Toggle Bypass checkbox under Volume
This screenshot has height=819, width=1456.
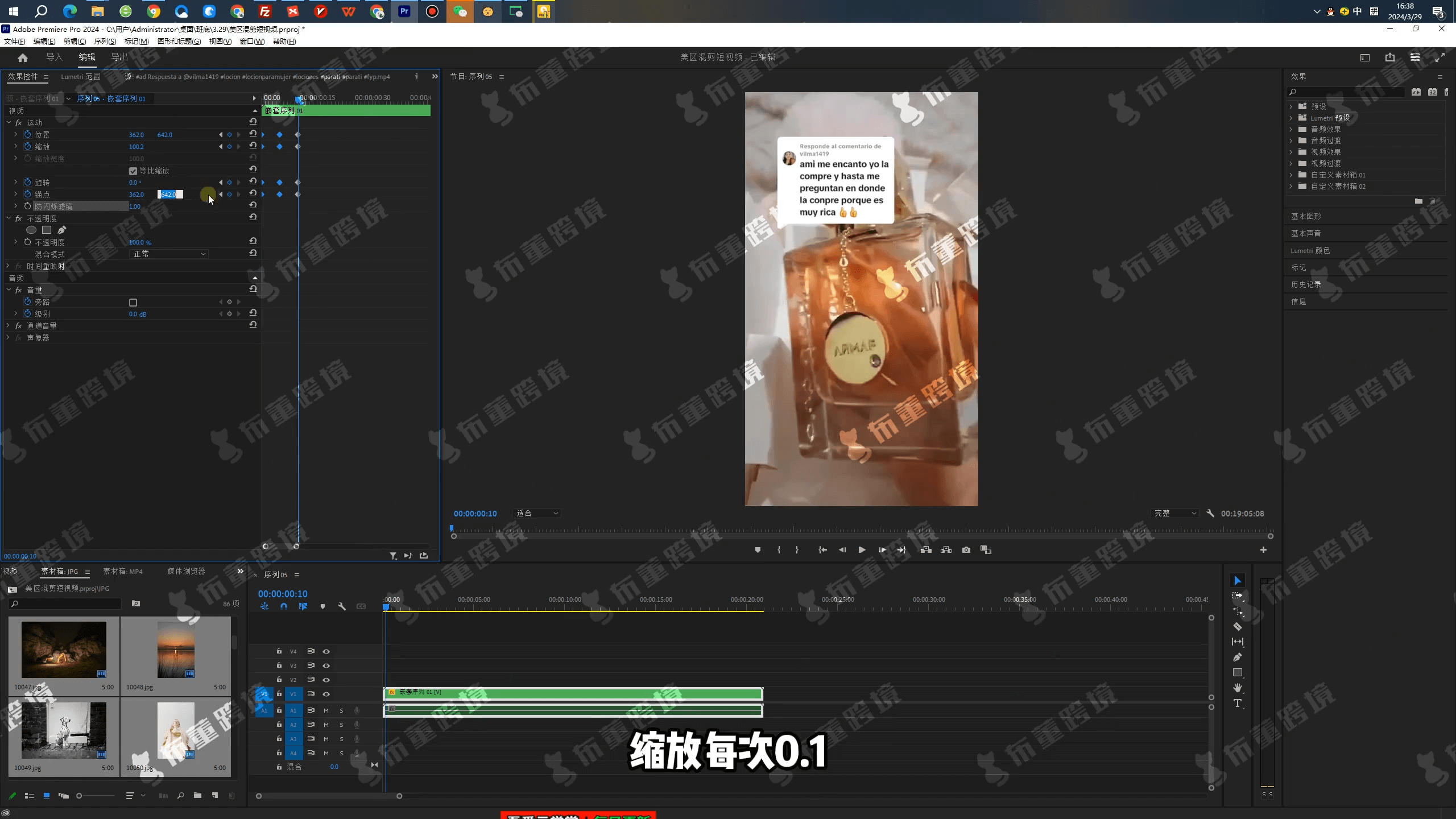coord(133,303)
